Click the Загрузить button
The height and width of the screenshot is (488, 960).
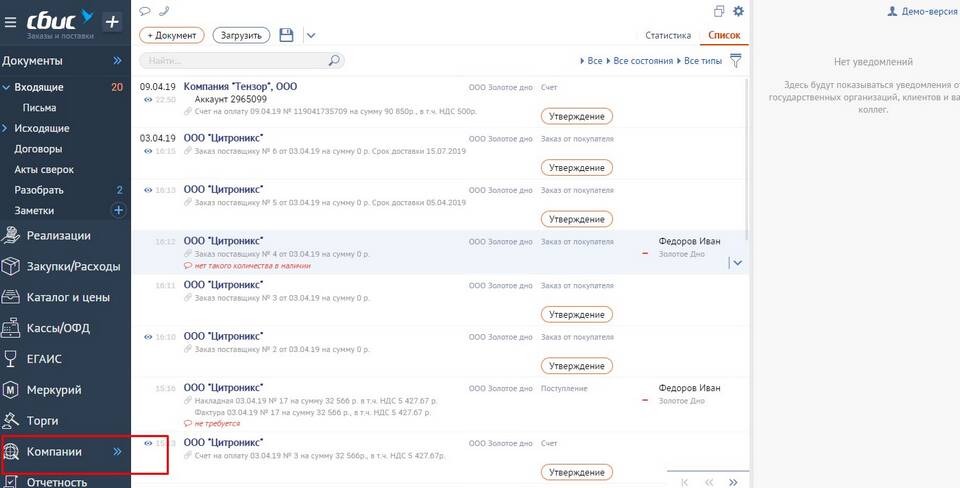241,35
